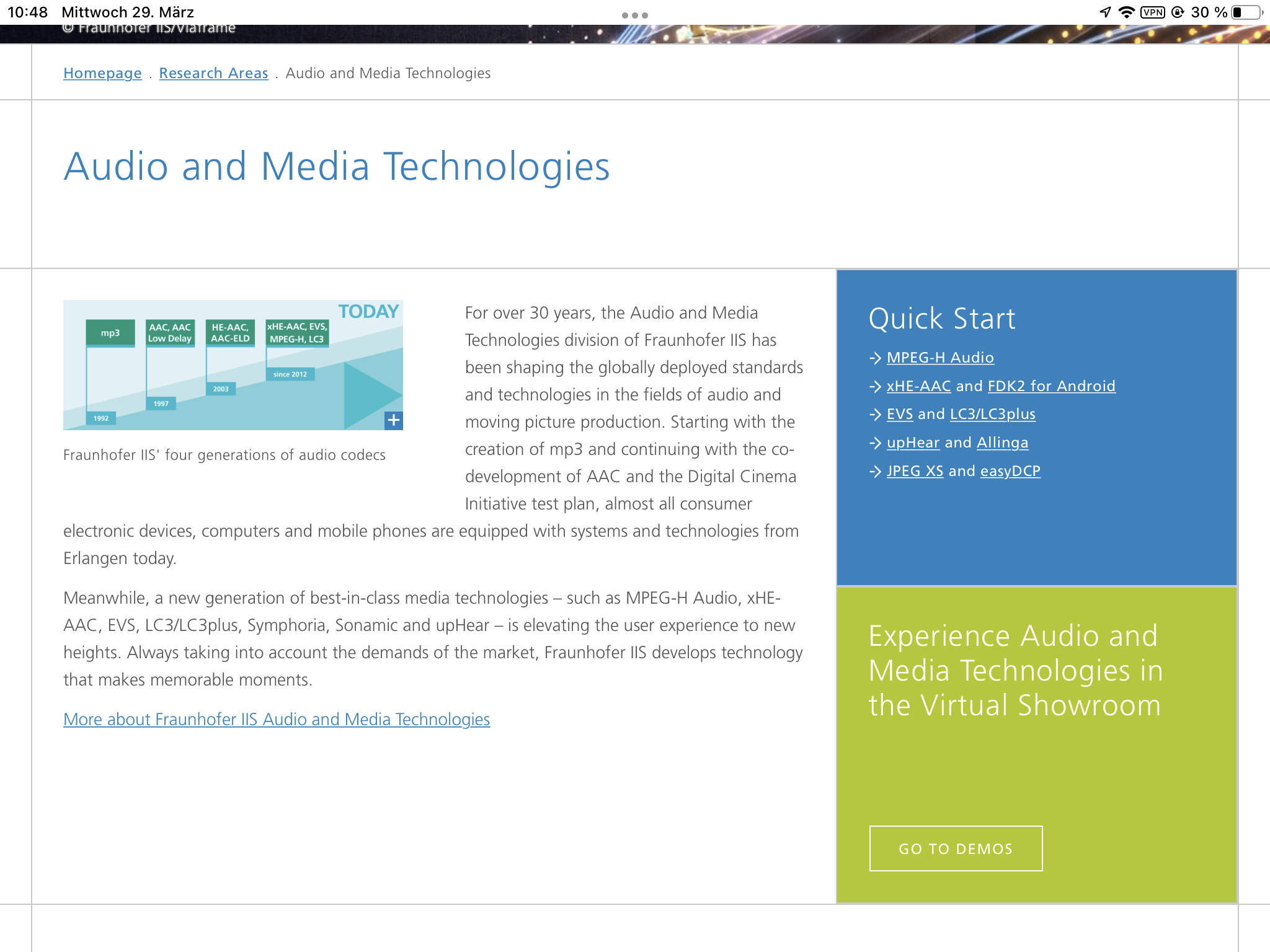Open the Allinga link
The height and width of the screenshot is (952, 1270).
point(1003,443)
